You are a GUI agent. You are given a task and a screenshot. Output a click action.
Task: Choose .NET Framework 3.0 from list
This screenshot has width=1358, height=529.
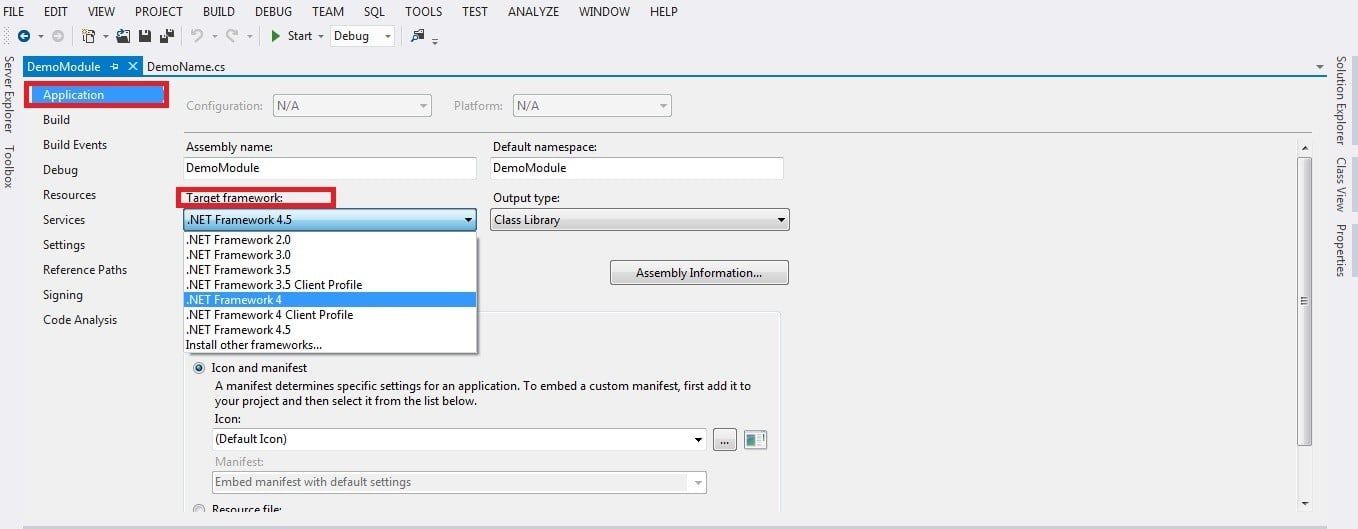coord(330,255)
